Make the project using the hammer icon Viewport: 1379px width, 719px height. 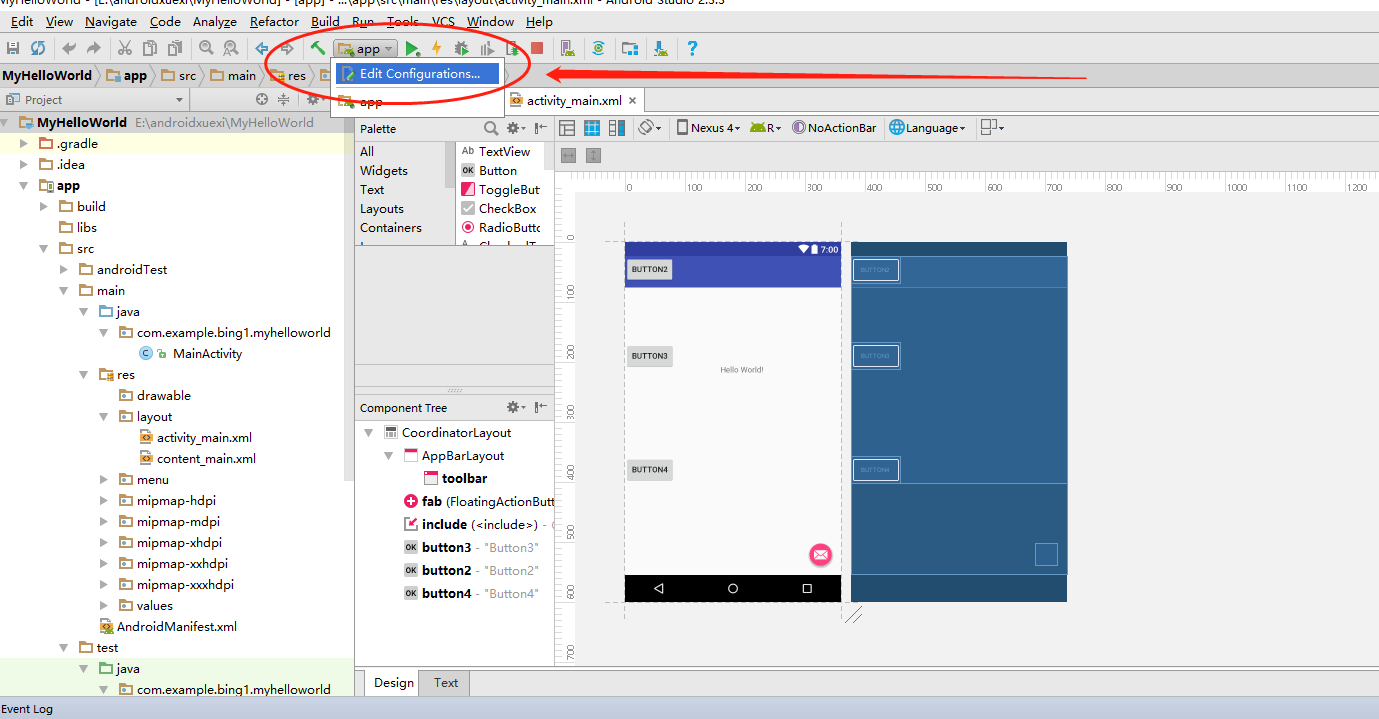coord(319,47)
